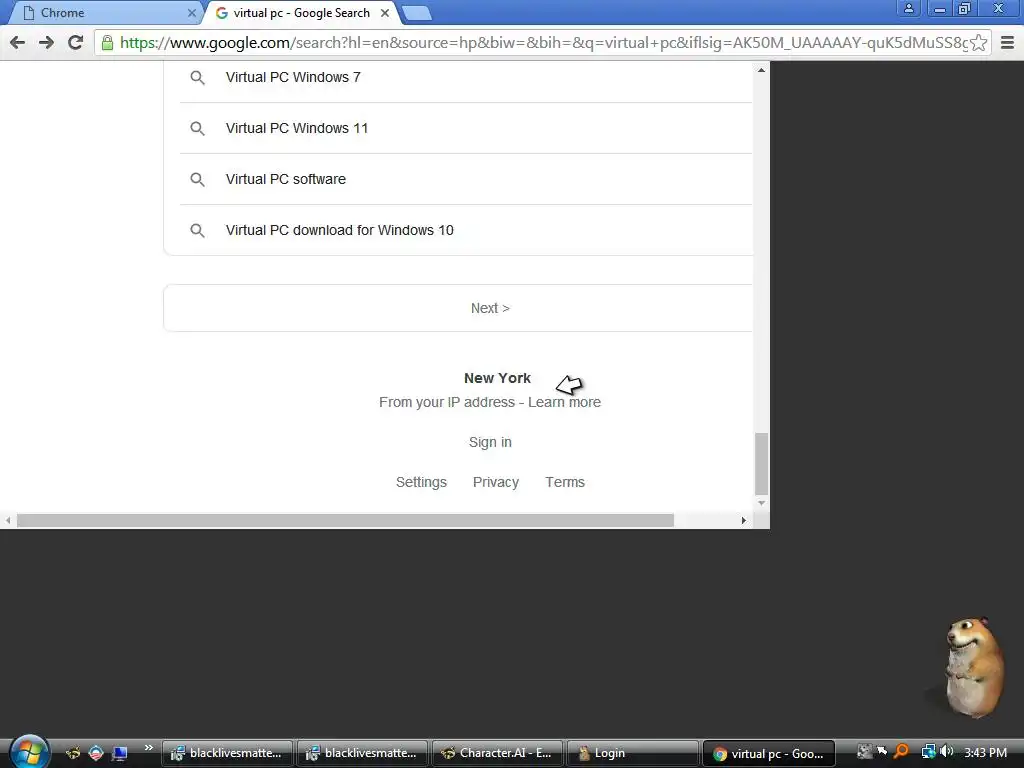
Task: Go forward with the browser forward arrow
Action: pos(46,43)
